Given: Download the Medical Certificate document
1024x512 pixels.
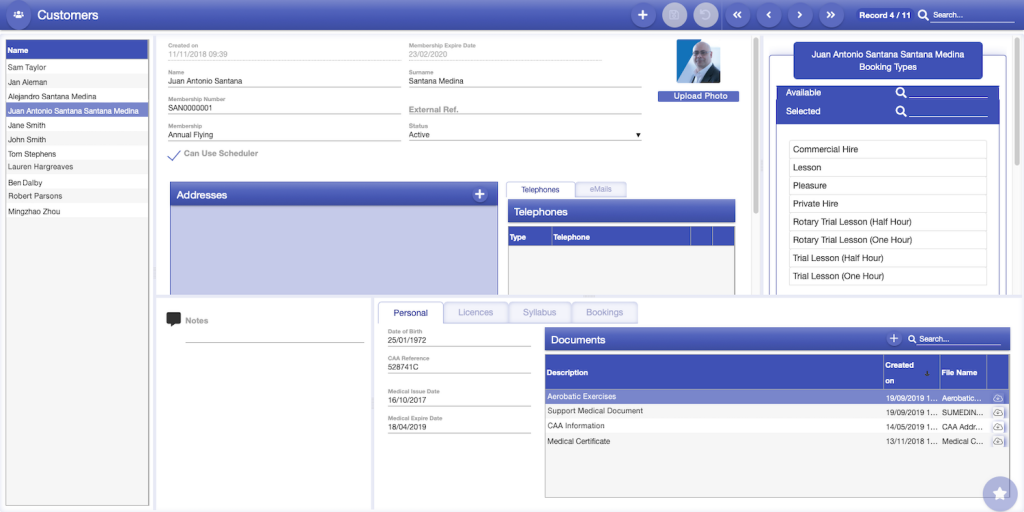Looking at the screenshot, I should click(x=997, y=441).
